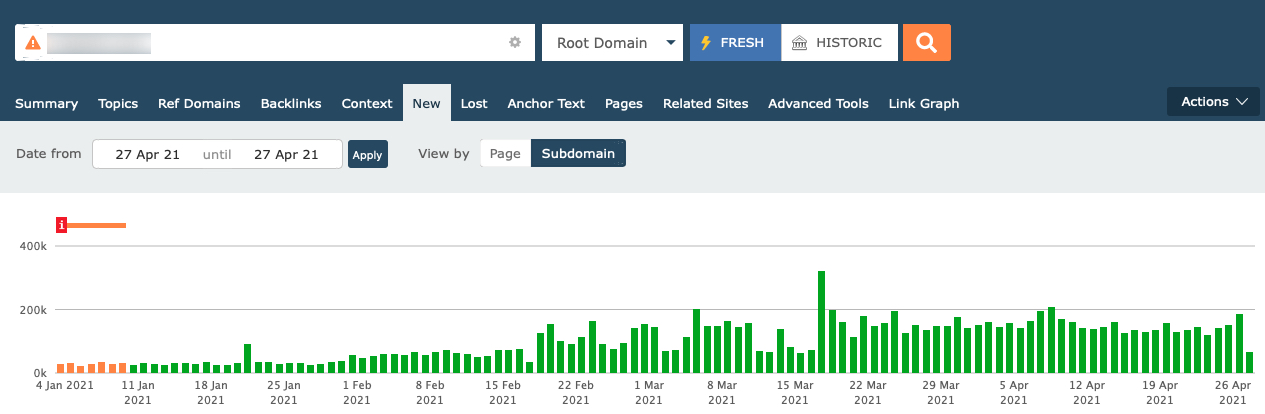This screenshot has height=414, width=1265.
Task: Open the Summary tab
Action: pyautogui.click(x=46, y=103)
